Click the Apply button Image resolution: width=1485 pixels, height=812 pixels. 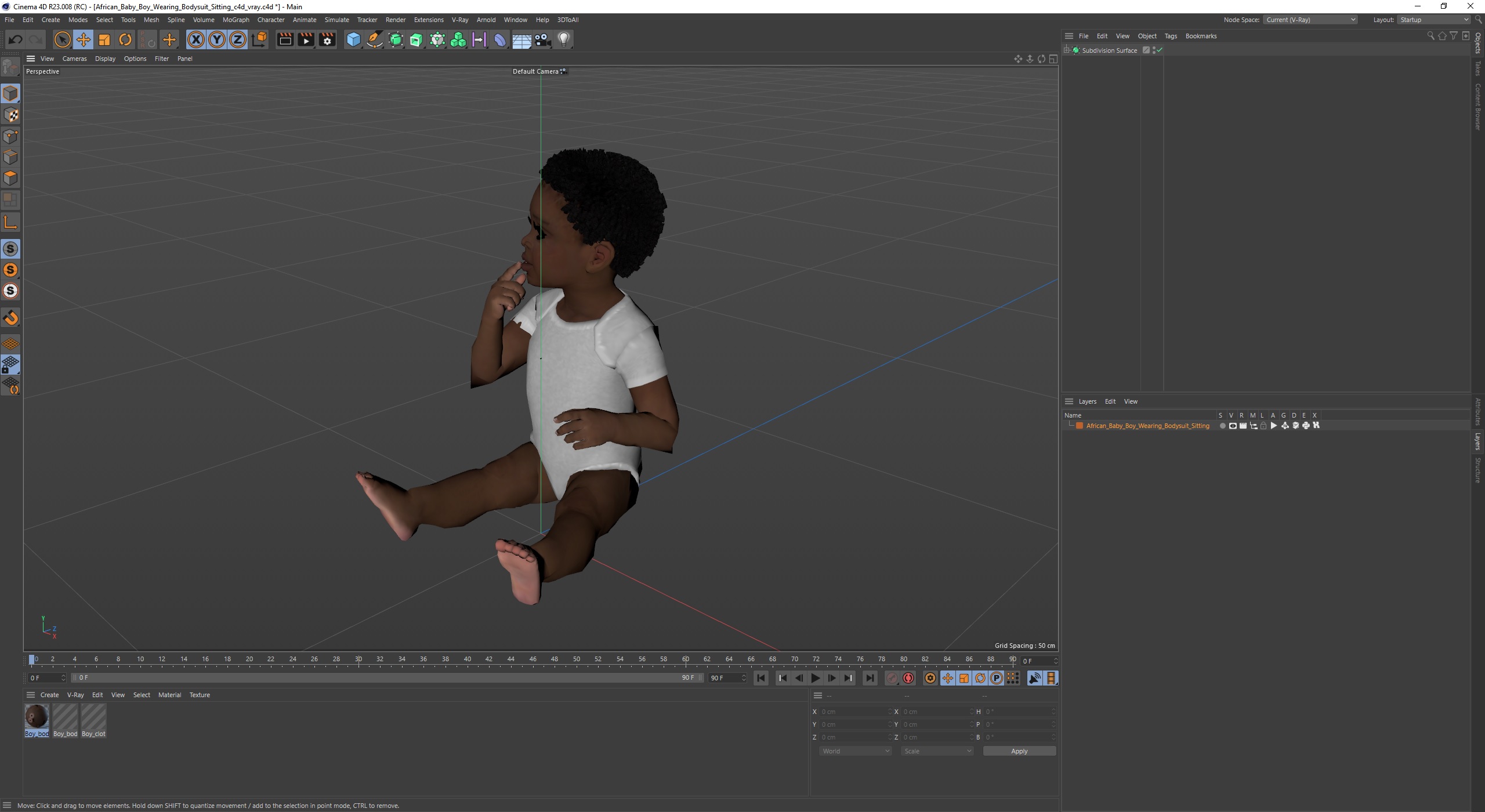point(1019,751)
